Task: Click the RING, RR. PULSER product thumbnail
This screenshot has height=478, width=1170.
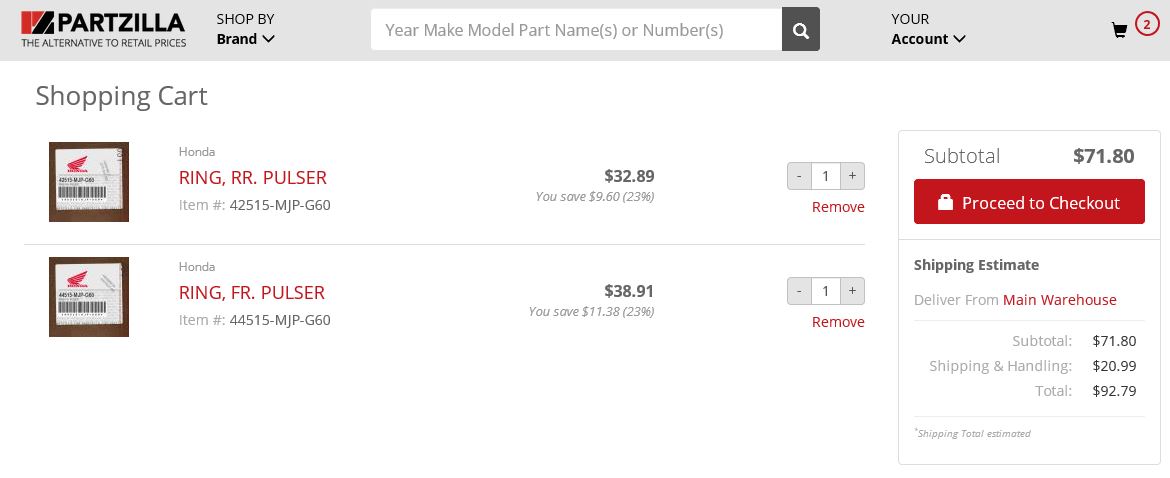Action: [89, 182]
